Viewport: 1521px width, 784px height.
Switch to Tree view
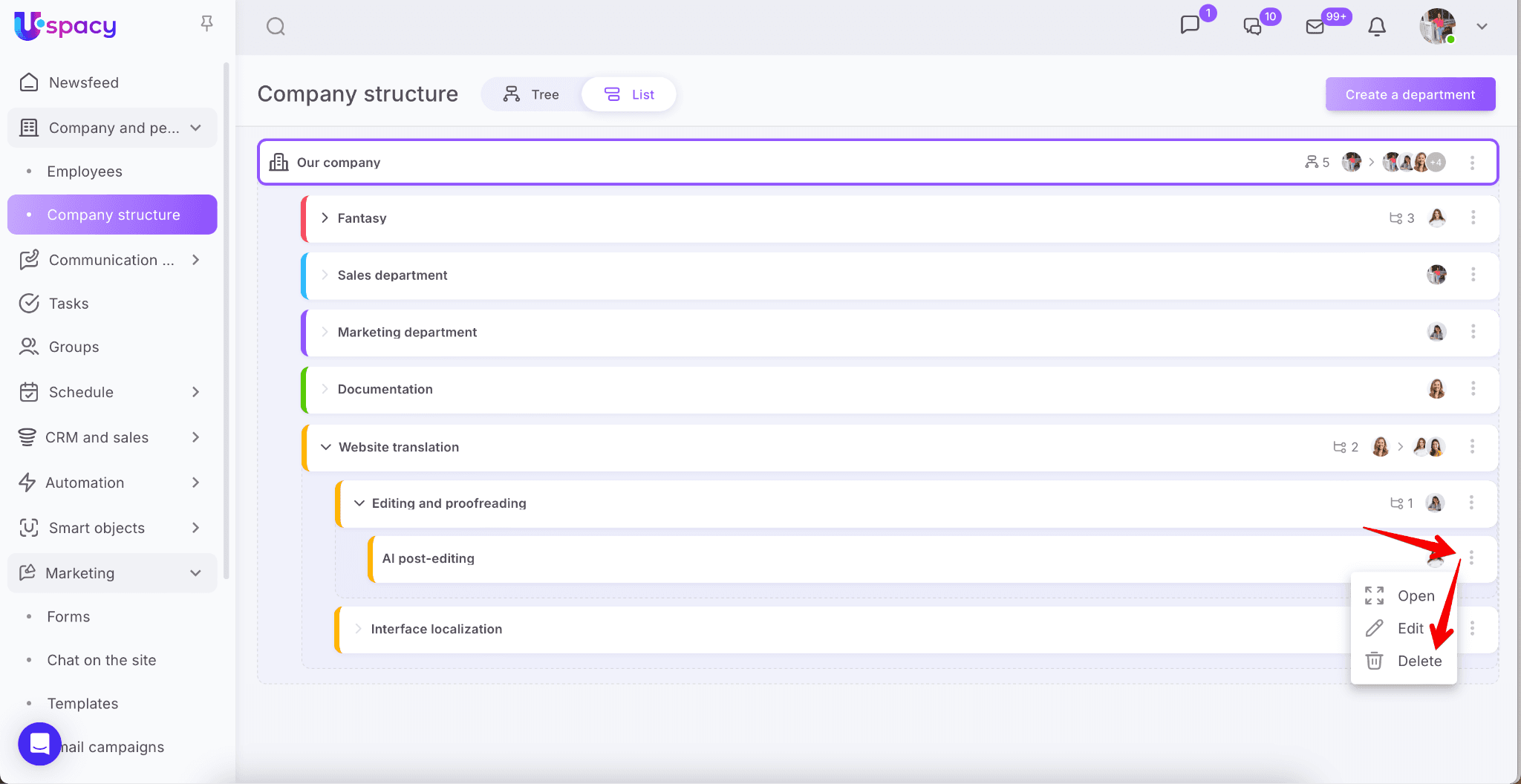click(532, 94)
